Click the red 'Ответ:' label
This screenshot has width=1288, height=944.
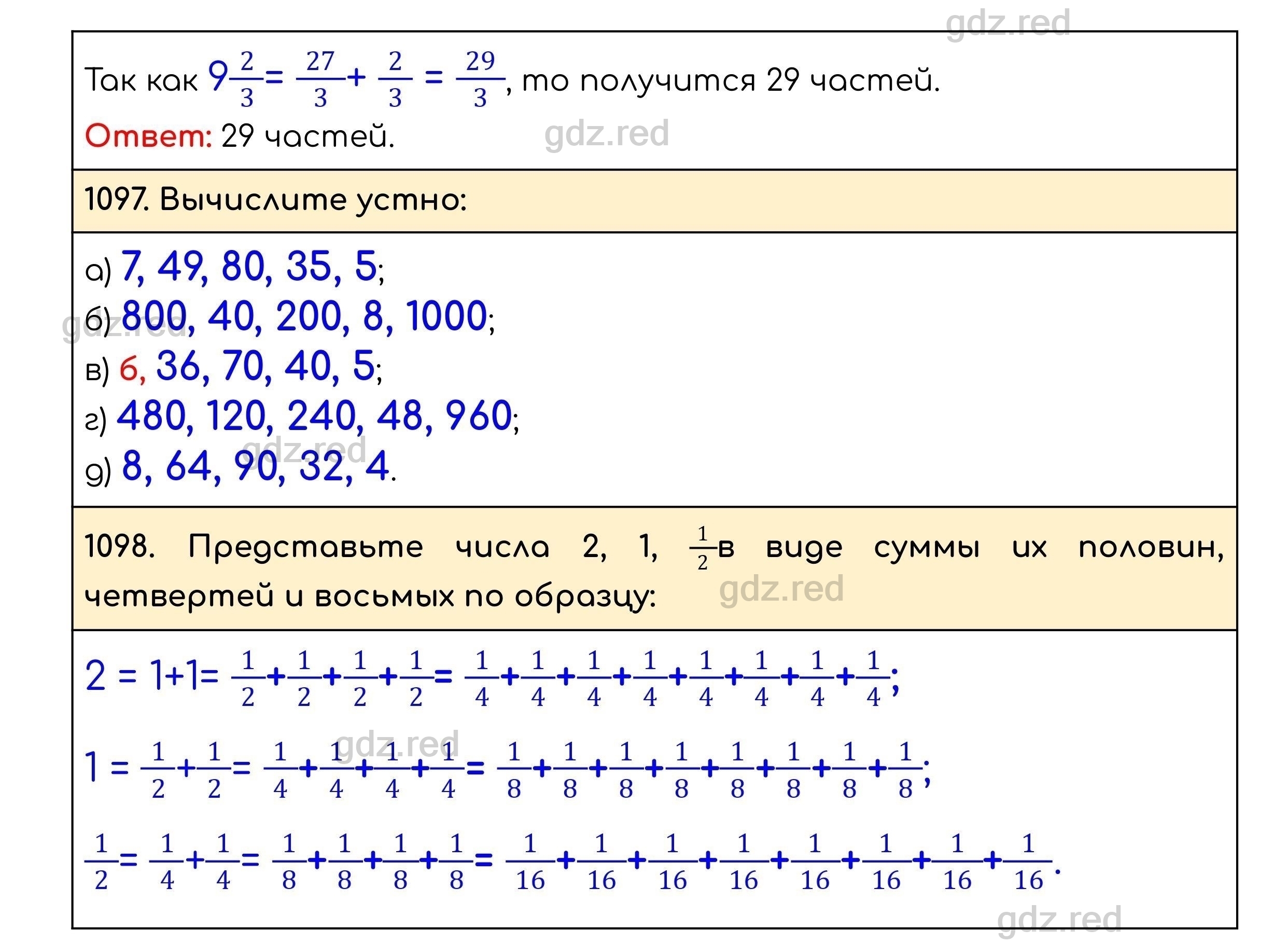click(x=148, y=136)
